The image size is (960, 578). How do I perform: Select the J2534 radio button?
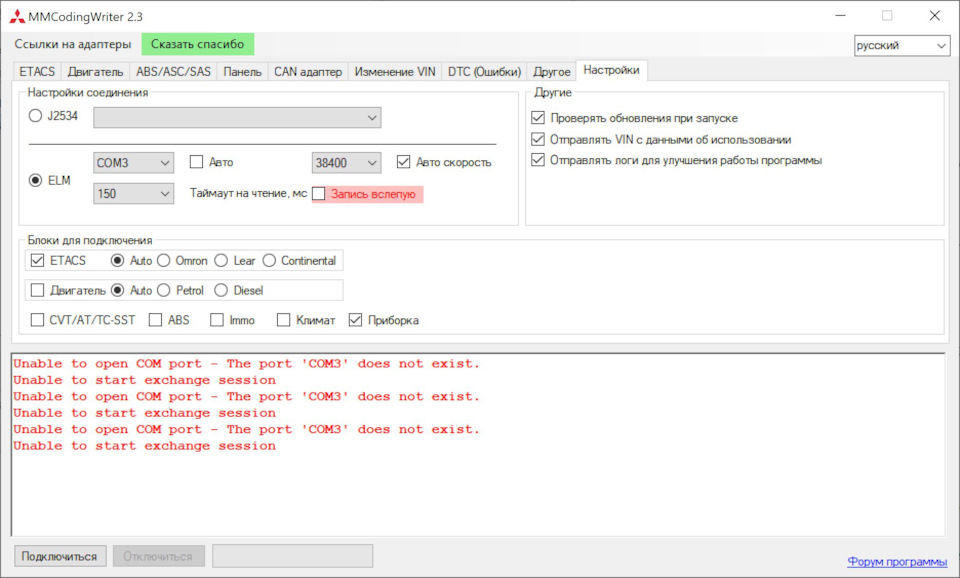tap(36, 116)
